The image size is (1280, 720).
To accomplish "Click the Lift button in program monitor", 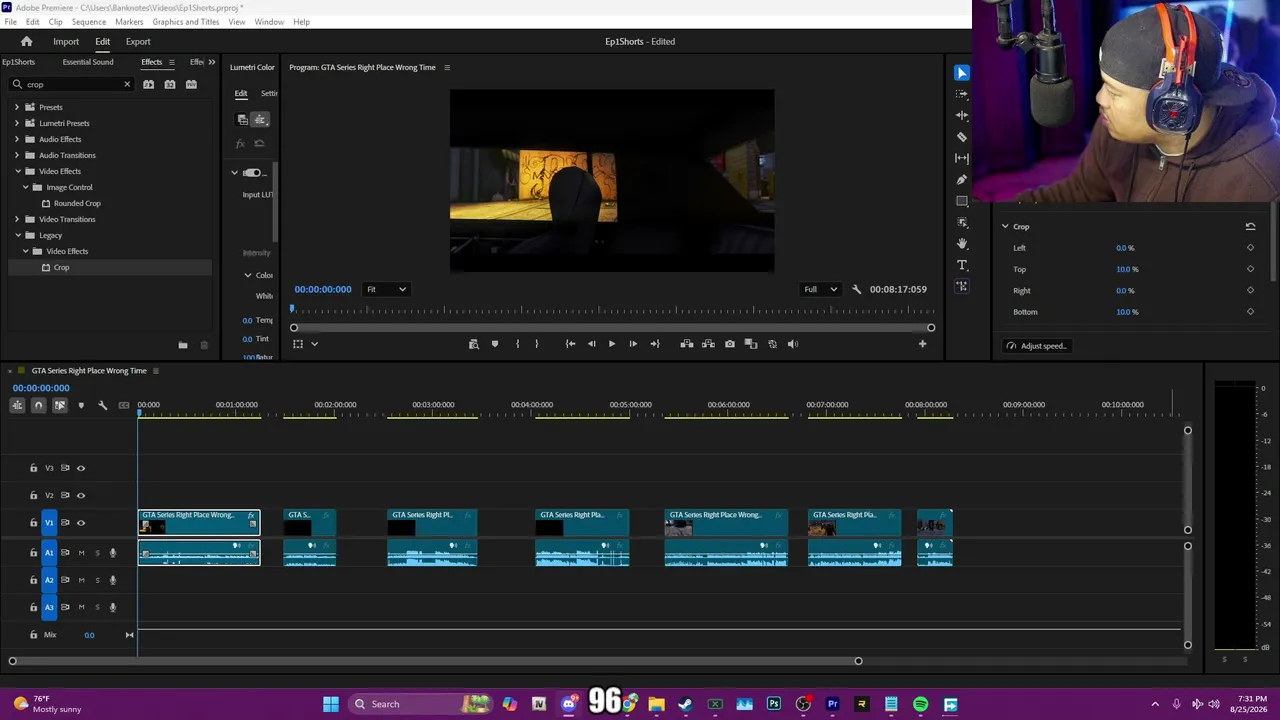I will pos(687,344).
